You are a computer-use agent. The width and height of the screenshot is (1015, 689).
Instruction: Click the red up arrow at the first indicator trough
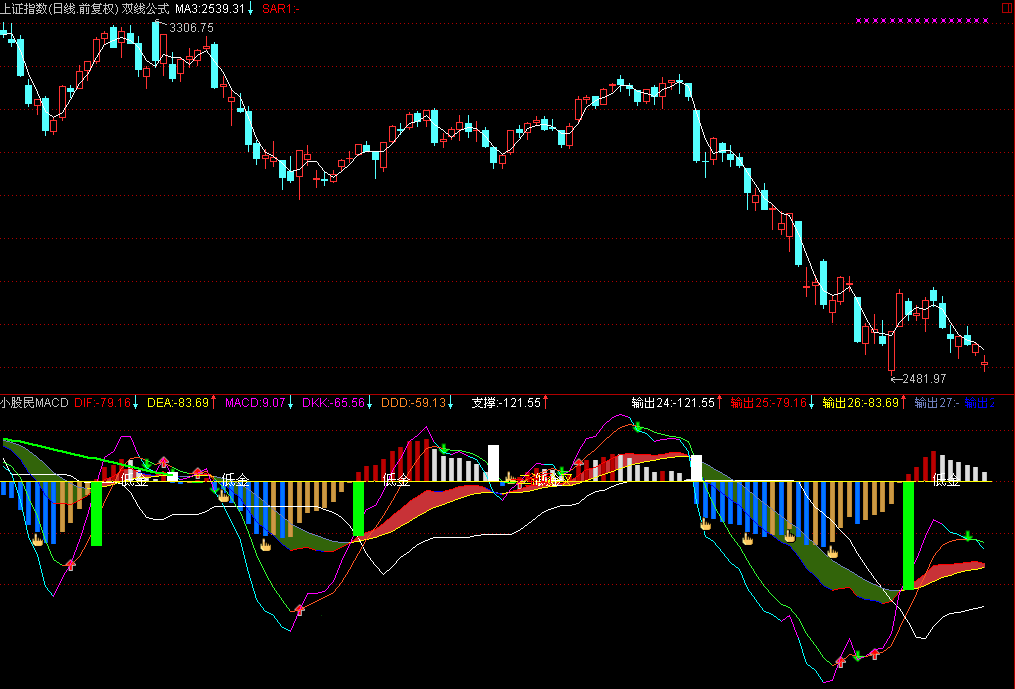[71, 565]
